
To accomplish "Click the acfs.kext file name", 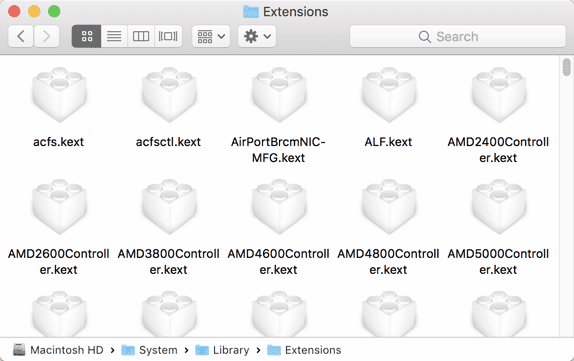I will (x=59, y=142).
